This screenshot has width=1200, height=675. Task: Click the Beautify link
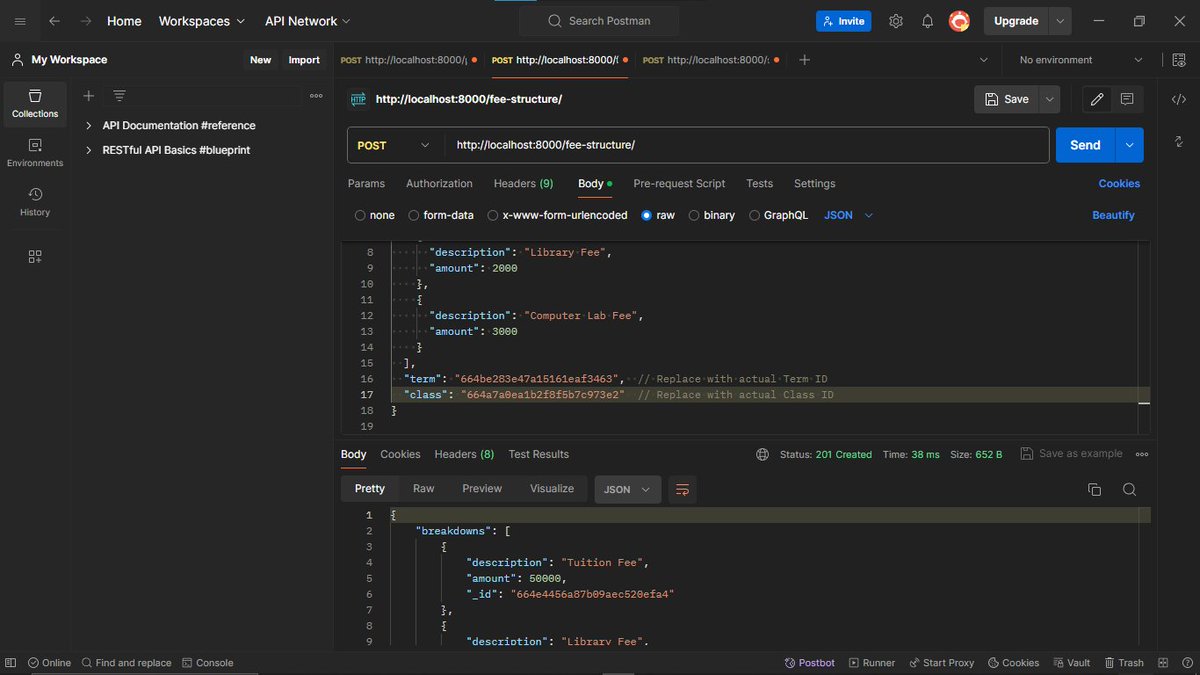pos(1113,215)
